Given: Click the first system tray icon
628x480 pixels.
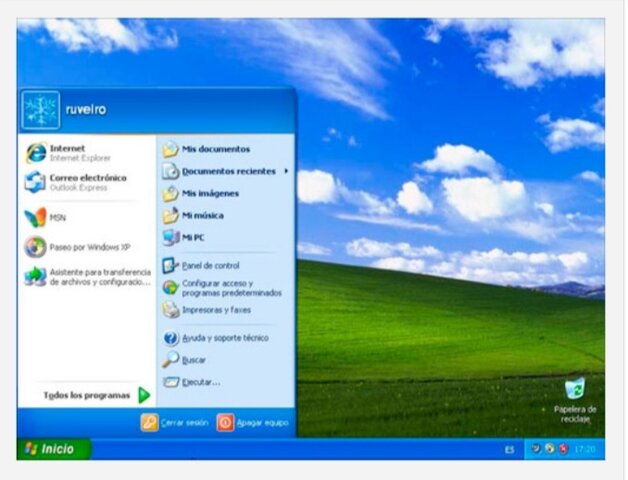Looking at the screenshot, I should tap(536, 449).
